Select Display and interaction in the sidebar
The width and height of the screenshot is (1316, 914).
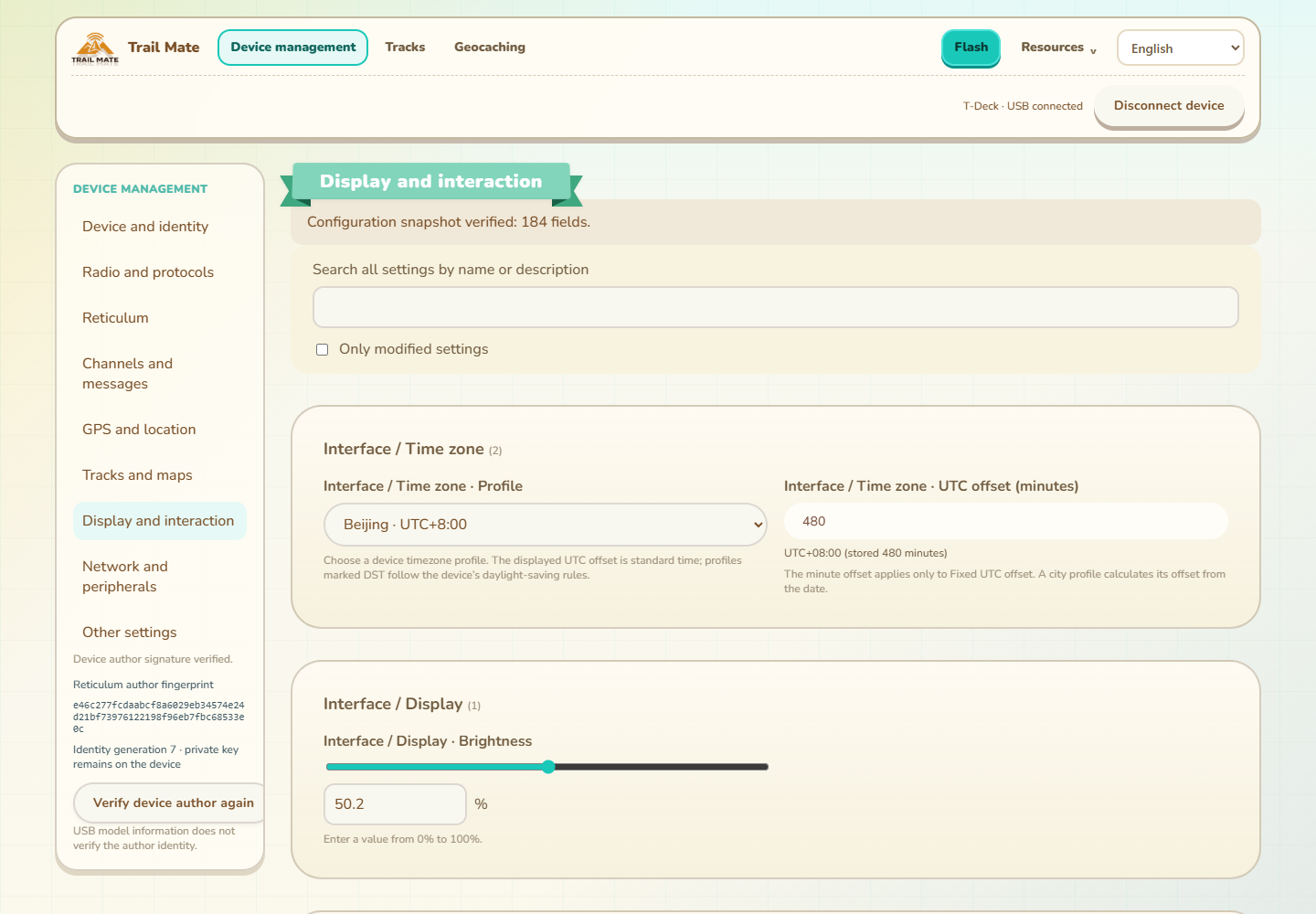pyautogui.click(x=160, y=521)
